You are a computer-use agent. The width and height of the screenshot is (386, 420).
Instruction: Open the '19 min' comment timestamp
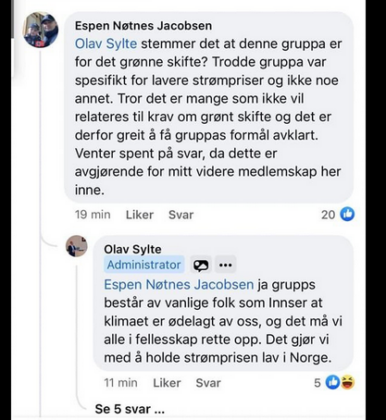click(x=93, y=215)
